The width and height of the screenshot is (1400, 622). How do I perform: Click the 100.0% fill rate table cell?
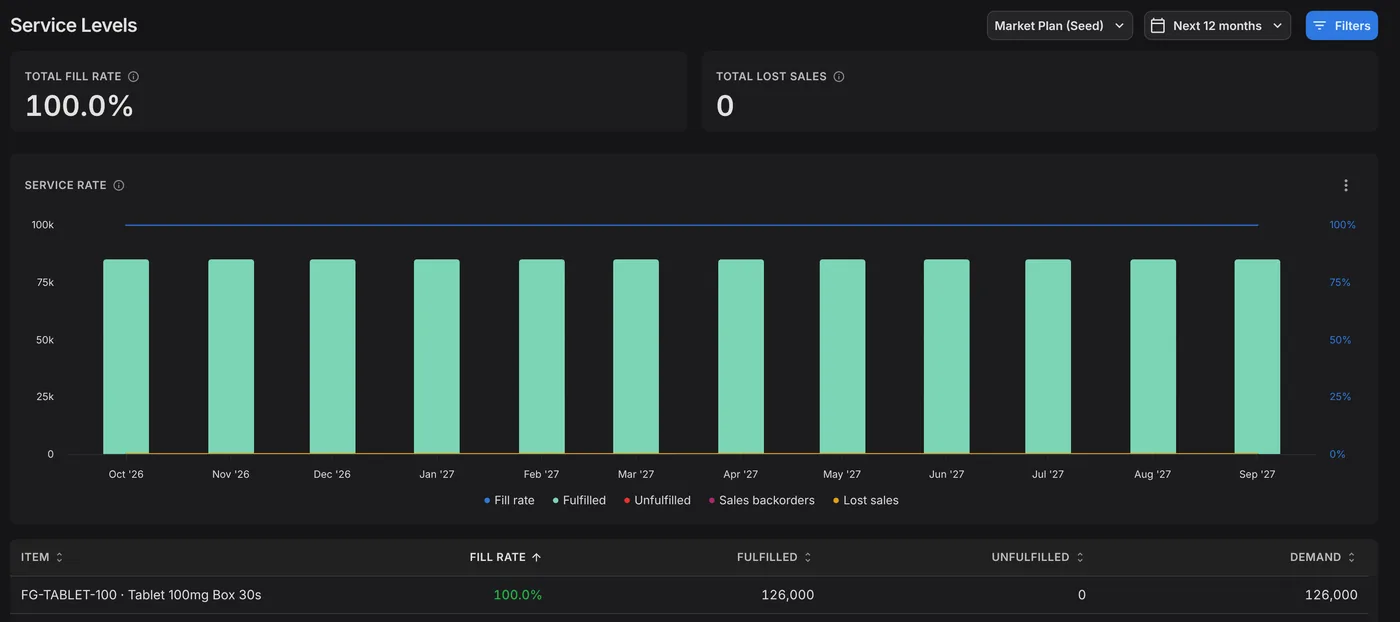pyautogui.click(x=517, y=595)
